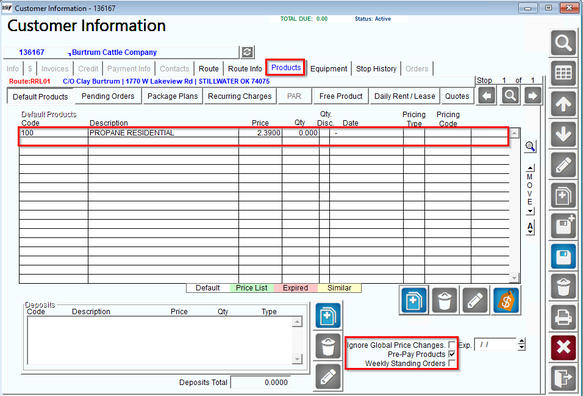583x396 pixels.
Task: Click product code 100 cell
Action: pos(54,133)
